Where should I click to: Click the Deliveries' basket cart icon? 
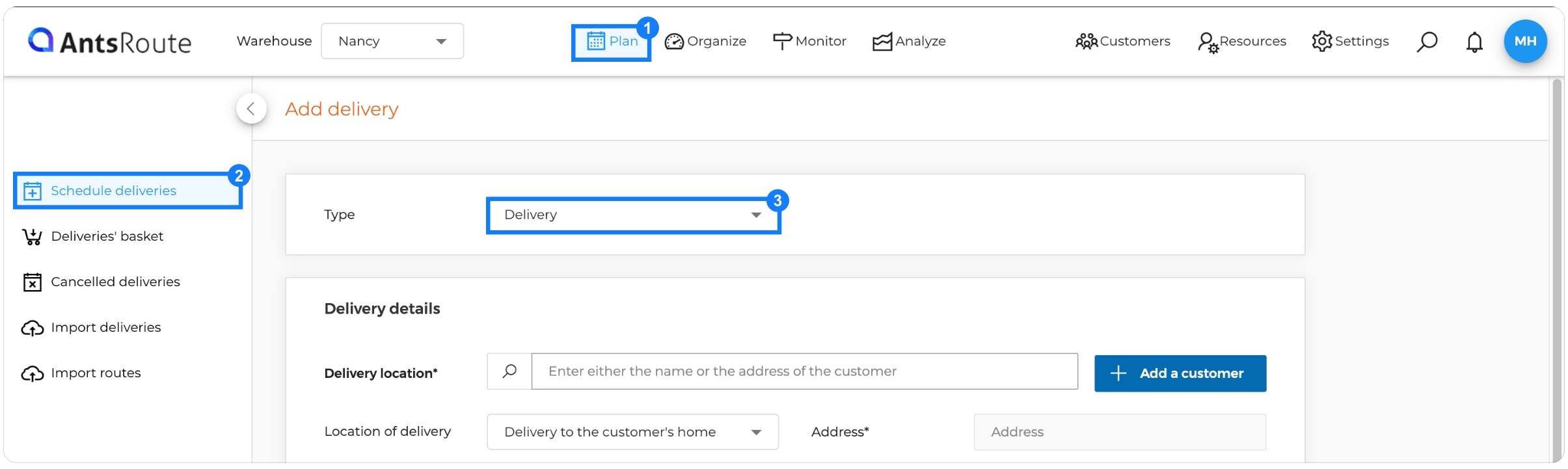(x=32, y=237)
